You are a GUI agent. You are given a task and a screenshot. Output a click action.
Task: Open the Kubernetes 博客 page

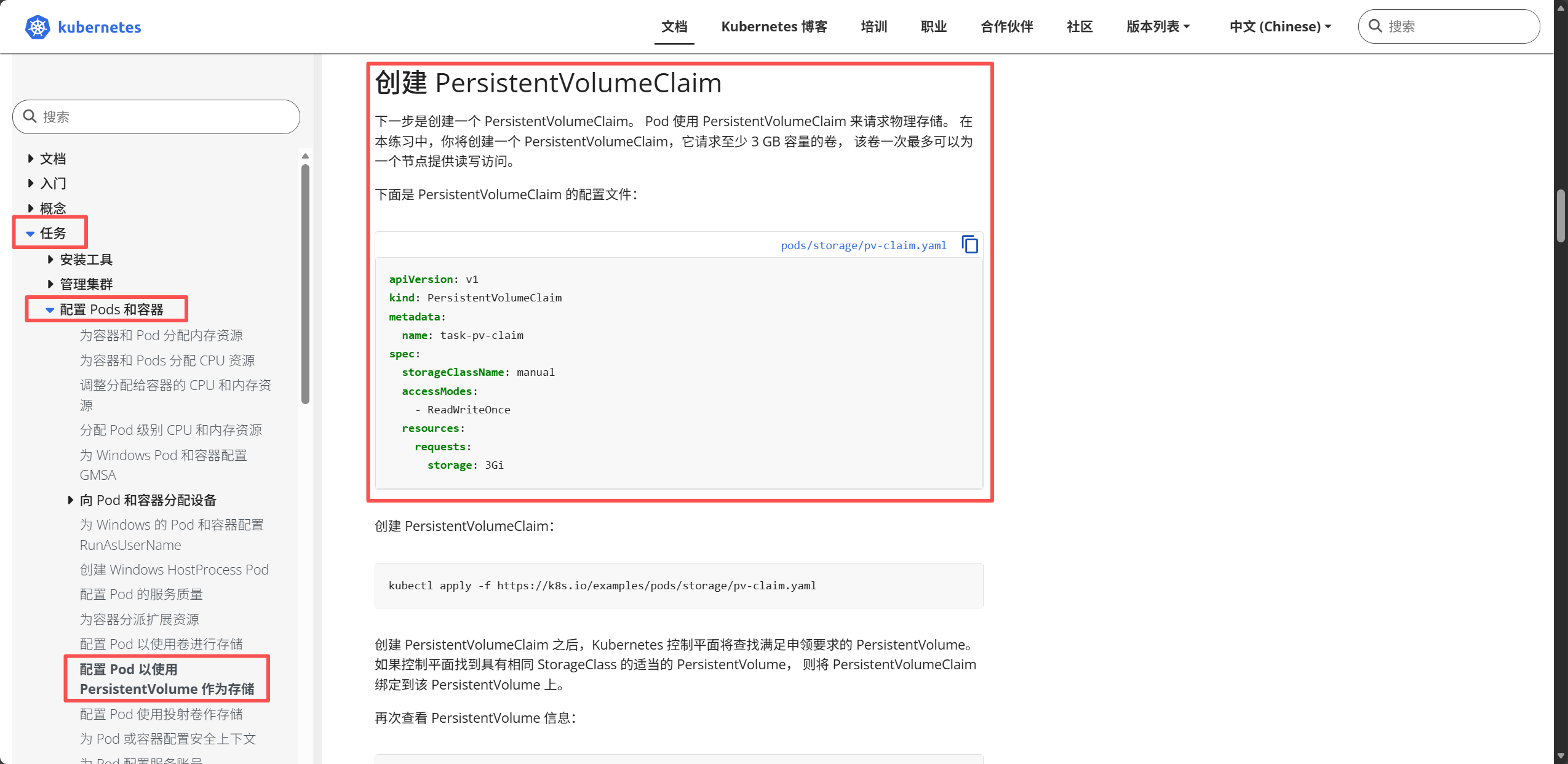click(774, 26)
